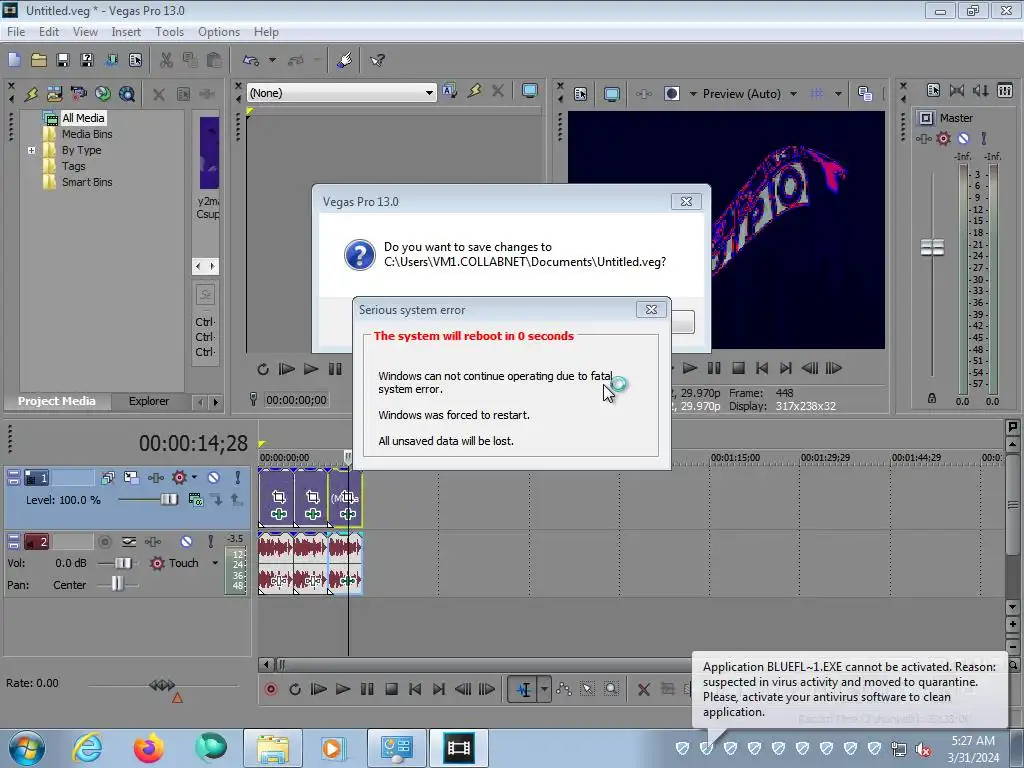Open the Normal Edit Tool dropdown arrow
This screenshot has width=1024, height=768.
click(x=544, y=689)
